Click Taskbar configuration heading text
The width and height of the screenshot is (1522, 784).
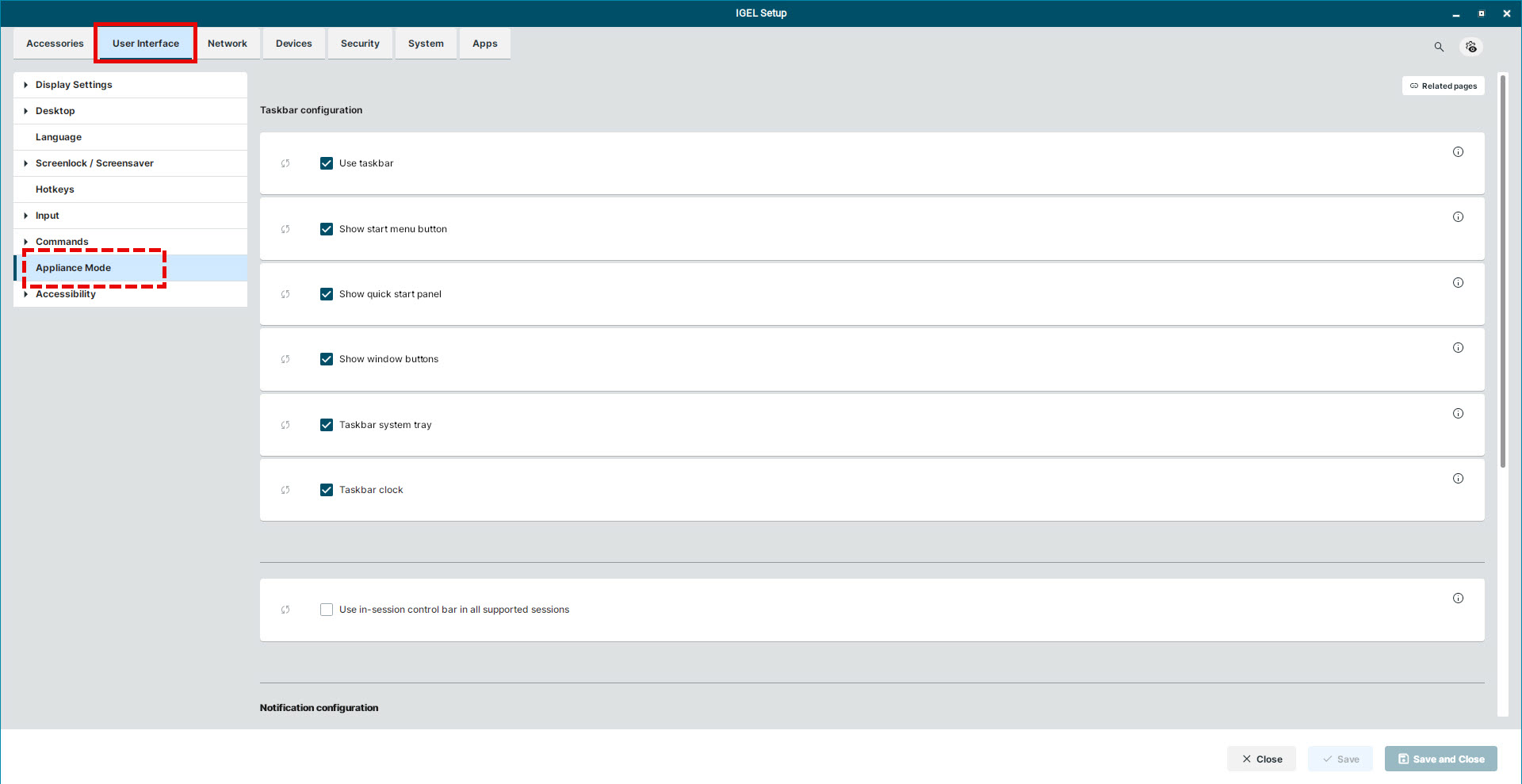click(x=311, y=110)
